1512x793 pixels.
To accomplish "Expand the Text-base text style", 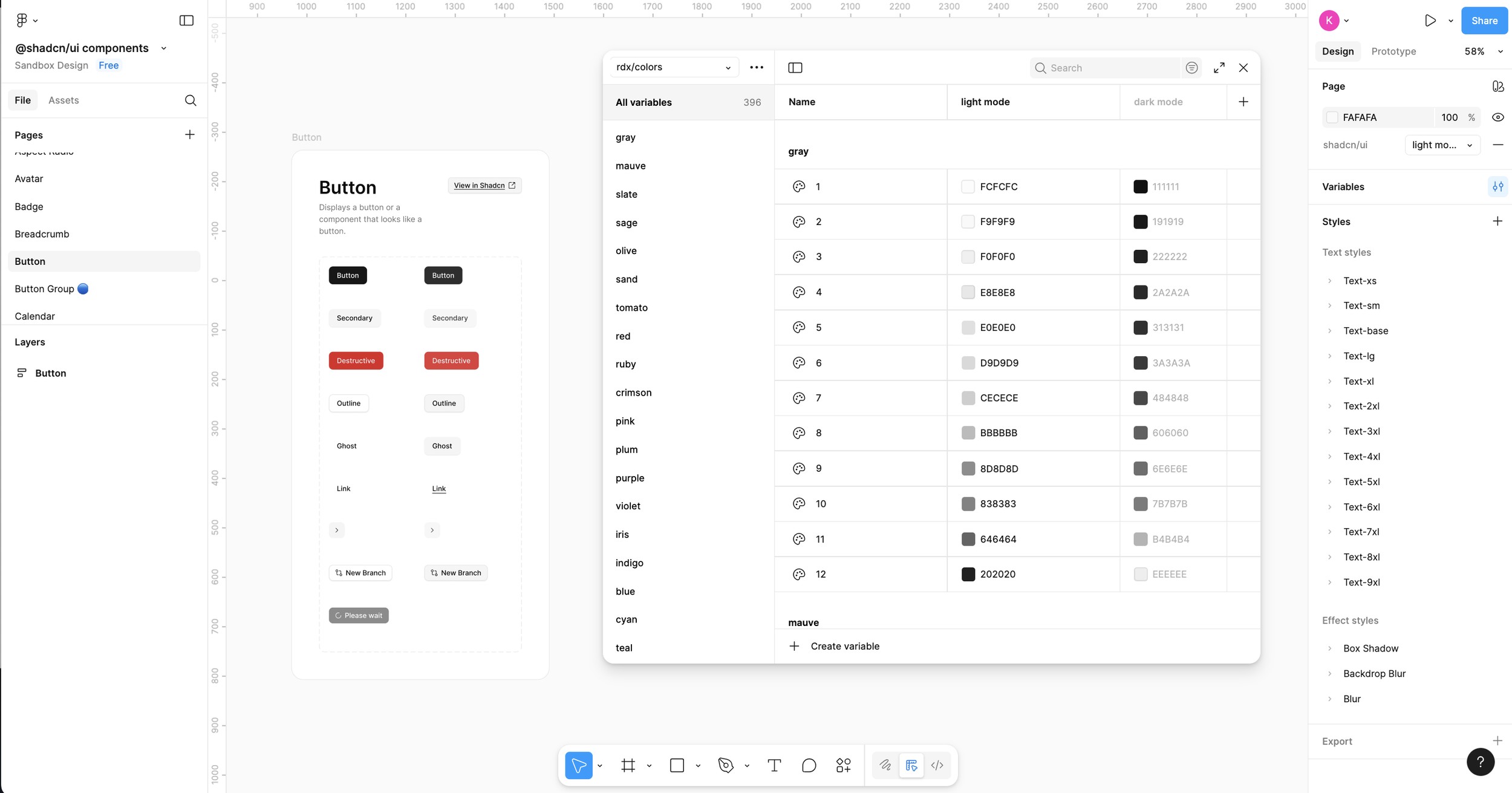I will pos(1329,331).
